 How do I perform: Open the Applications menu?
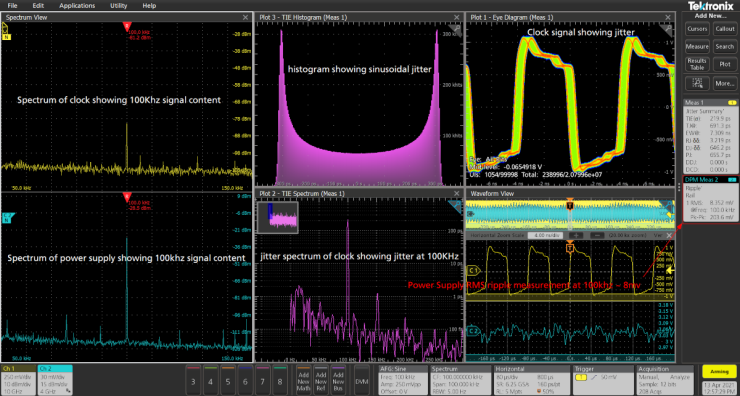[x=77, y=6]
